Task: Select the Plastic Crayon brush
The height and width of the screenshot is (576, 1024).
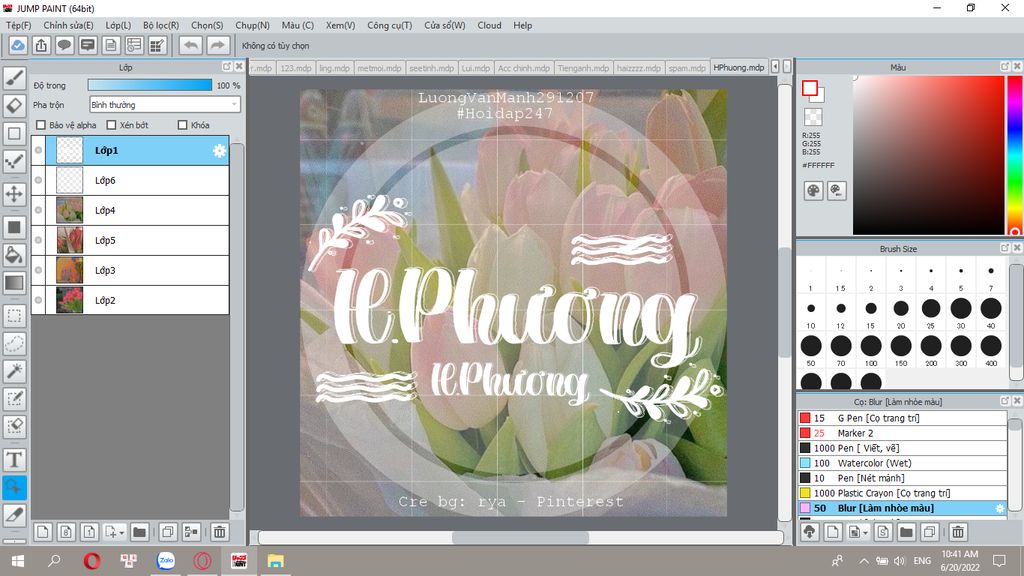Action: coord(902,493)
